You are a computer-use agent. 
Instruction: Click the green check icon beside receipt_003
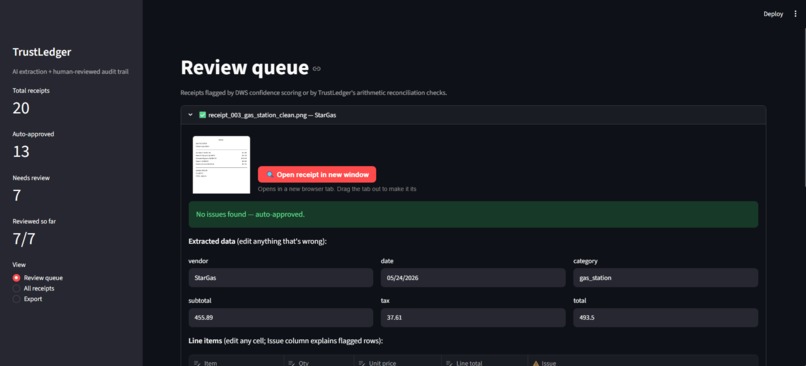(x=203, y=115)
